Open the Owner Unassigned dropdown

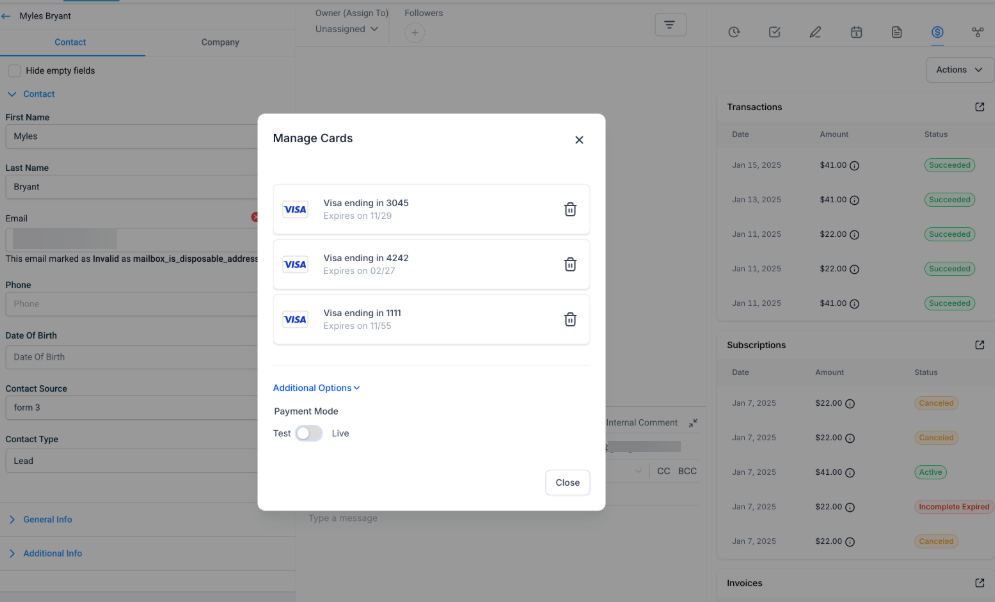point(347,29)
